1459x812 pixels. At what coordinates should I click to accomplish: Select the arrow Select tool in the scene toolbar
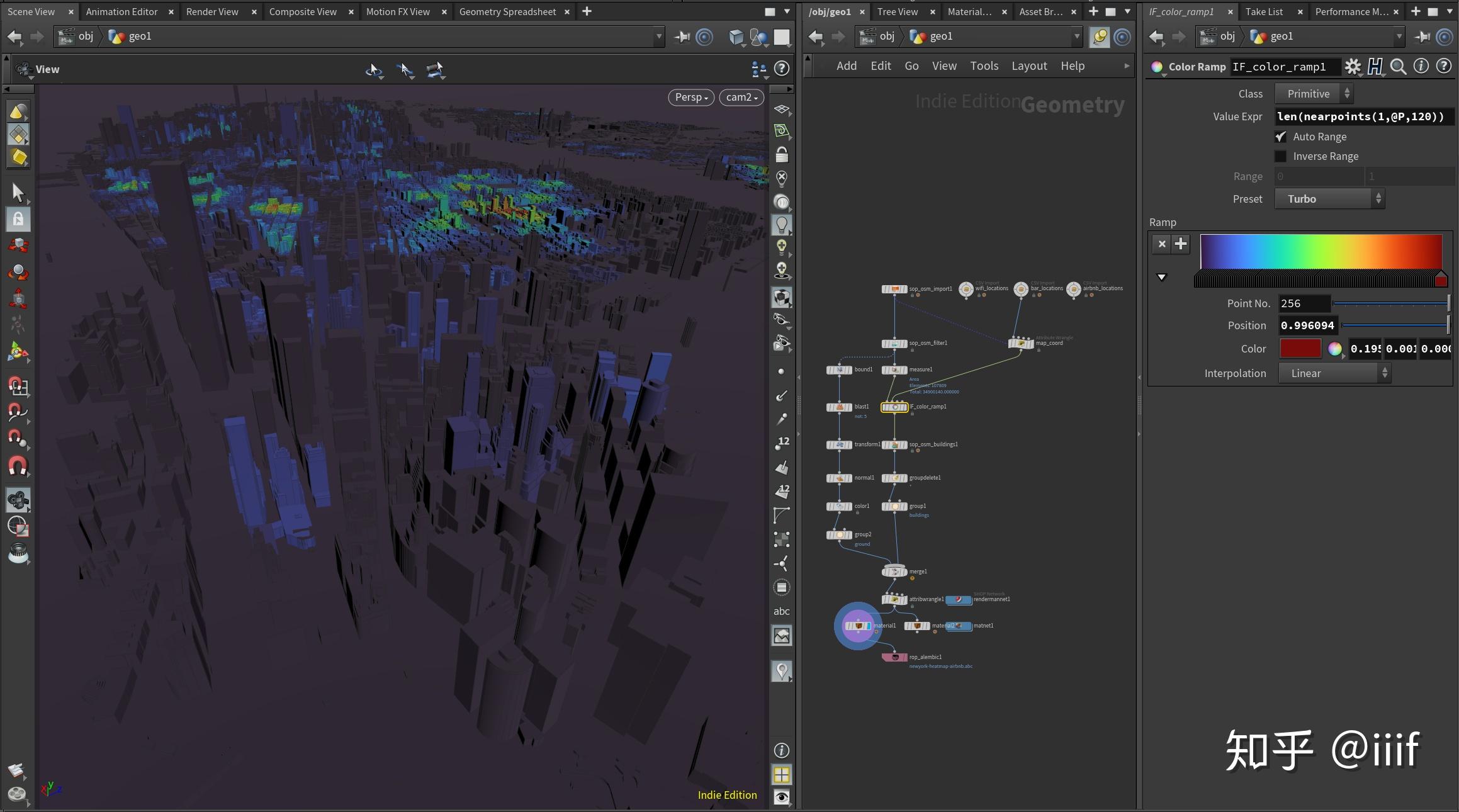tap(18, 193)
